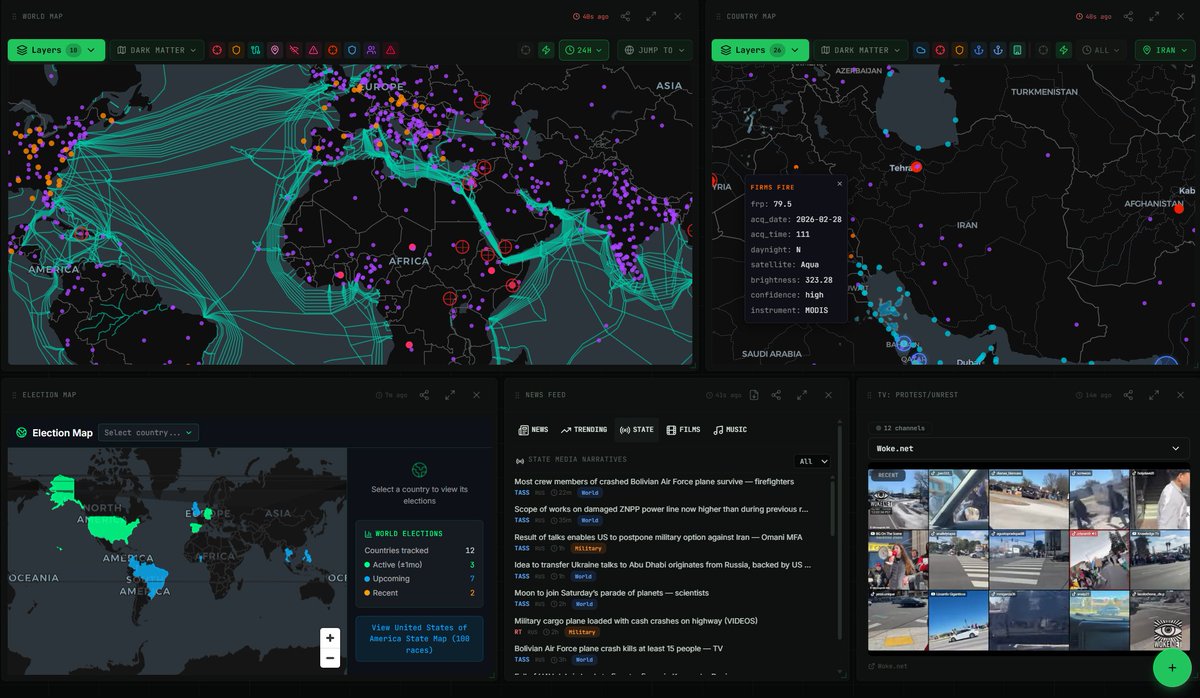Select STATE tab in News Feed

(x=637, y=430)
